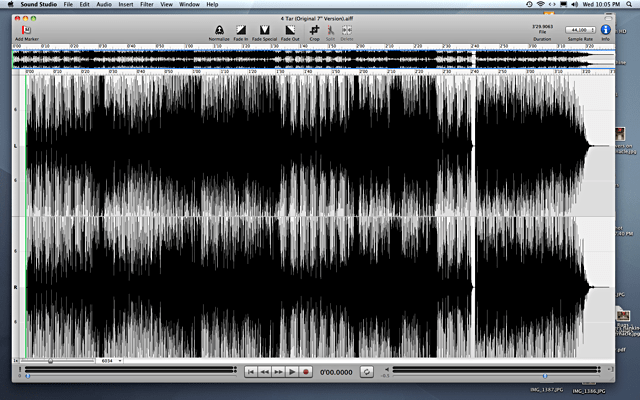Click the horizontal zoom slider
The image size is (640, 400).
pos(50,360)
